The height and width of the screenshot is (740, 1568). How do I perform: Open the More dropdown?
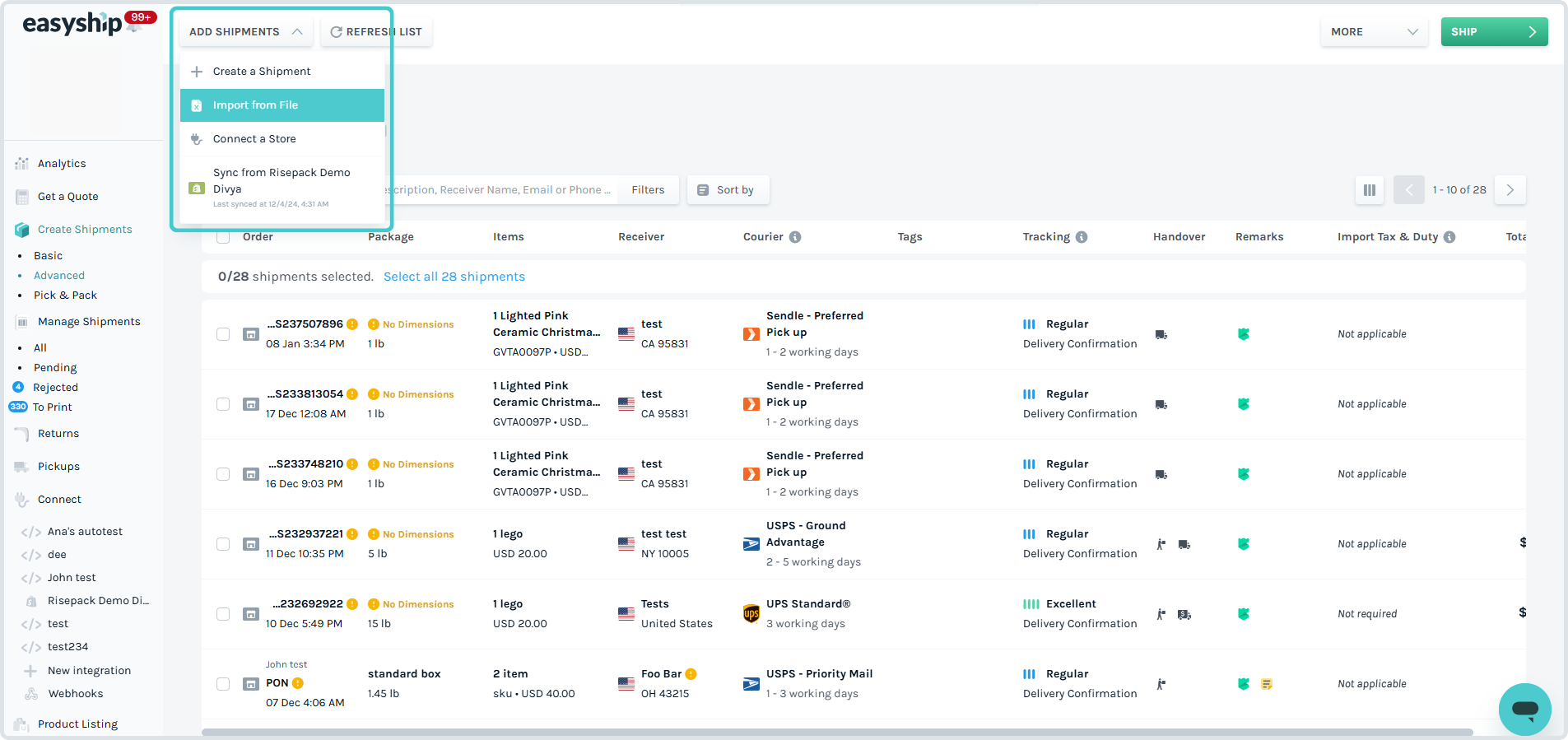tap(1374, 32)
